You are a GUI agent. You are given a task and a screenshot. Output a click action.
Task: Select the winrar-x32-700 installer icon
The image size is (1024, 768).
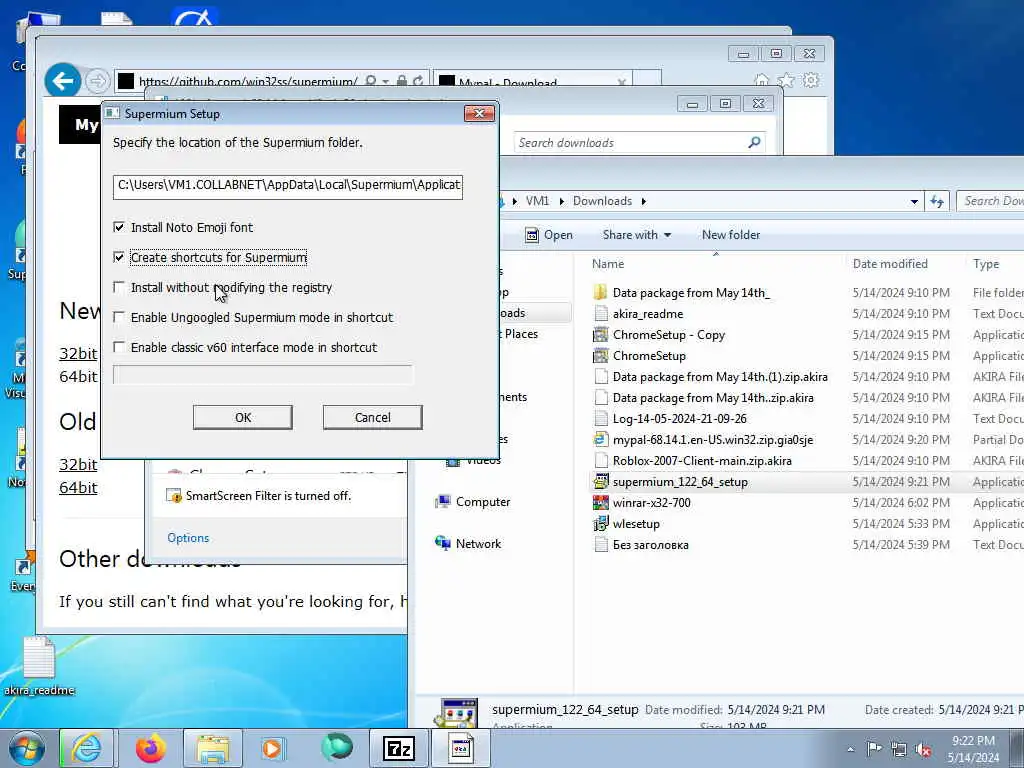pyautogui.click(x=600, y=503)
